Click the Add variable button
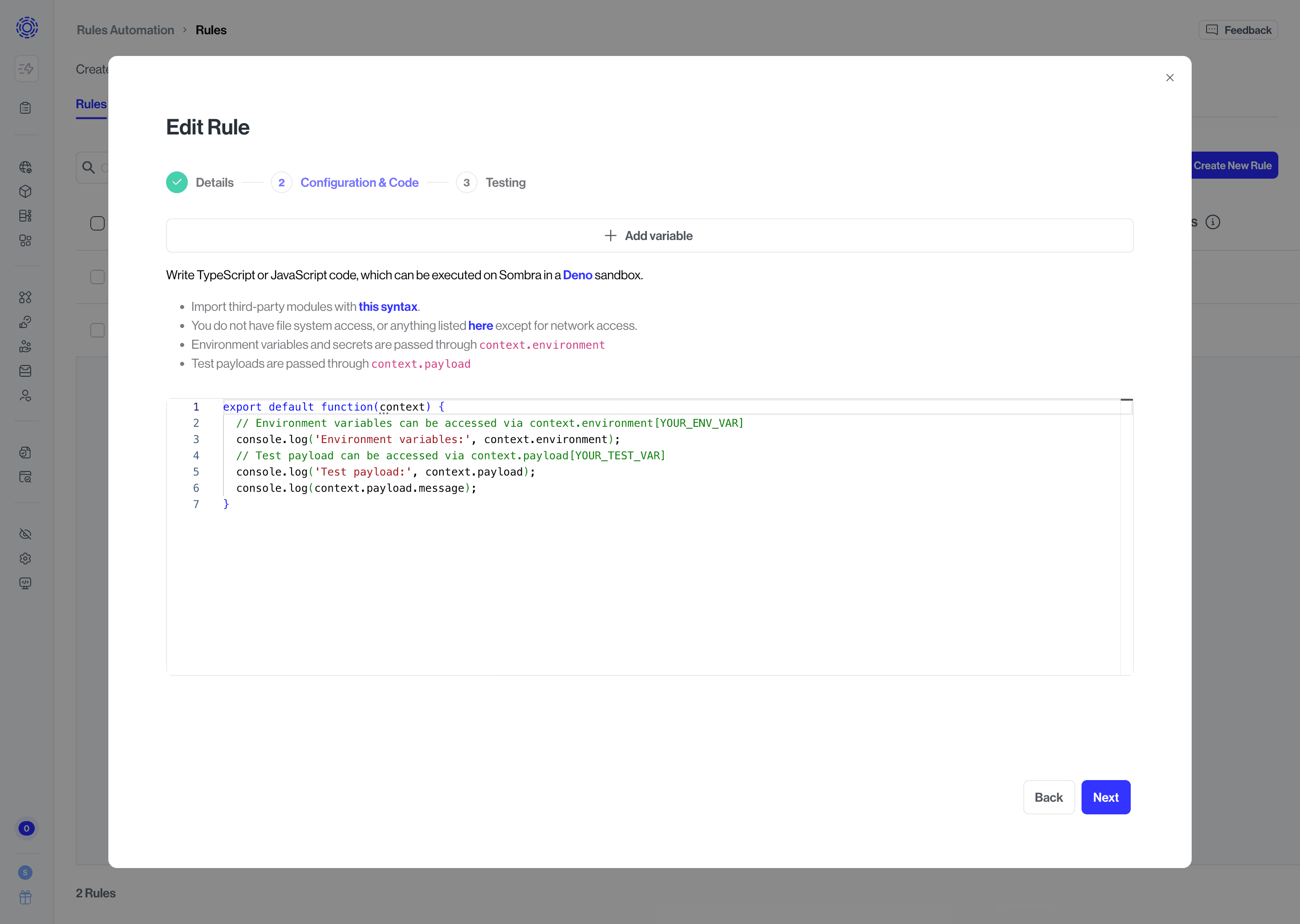 650,236
